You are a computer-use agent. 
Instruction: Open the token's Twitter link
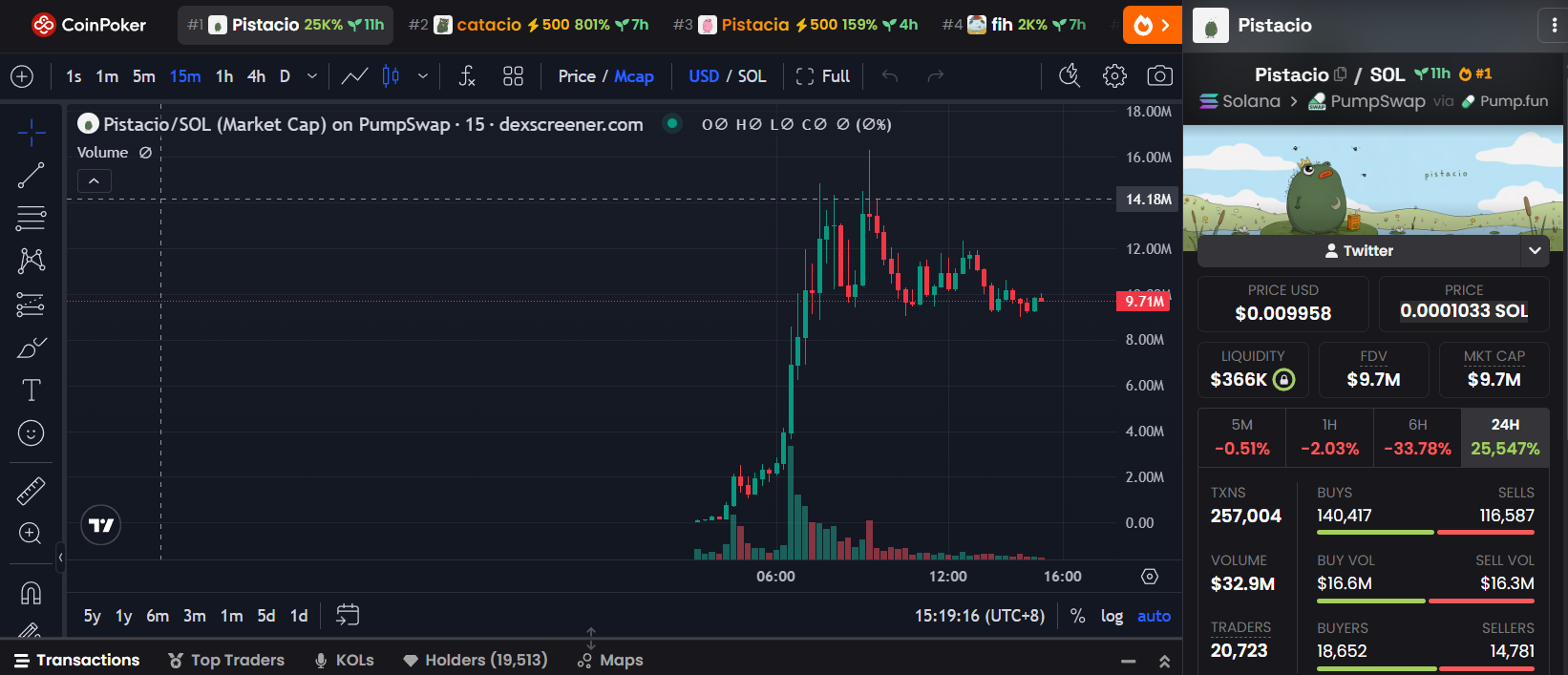(1359, 250)
